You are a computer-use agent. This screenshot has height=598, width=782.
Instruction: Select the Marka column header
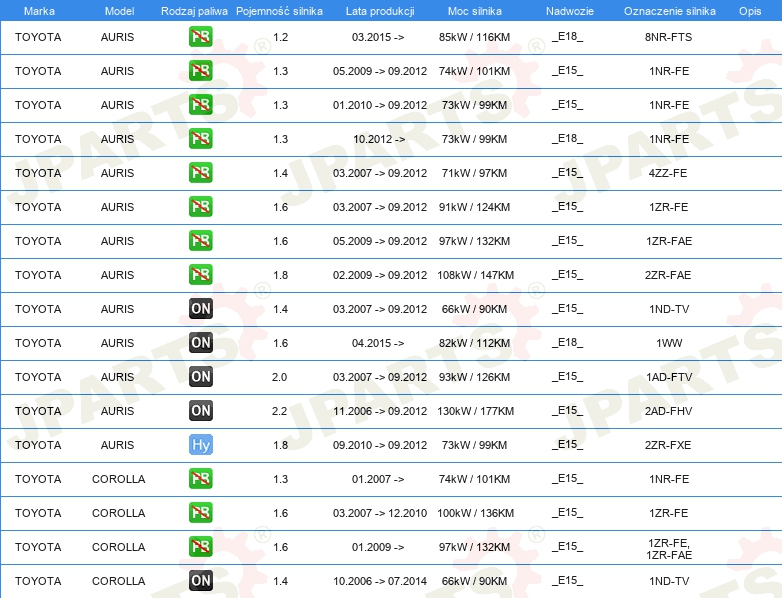(x=39, y=11)
